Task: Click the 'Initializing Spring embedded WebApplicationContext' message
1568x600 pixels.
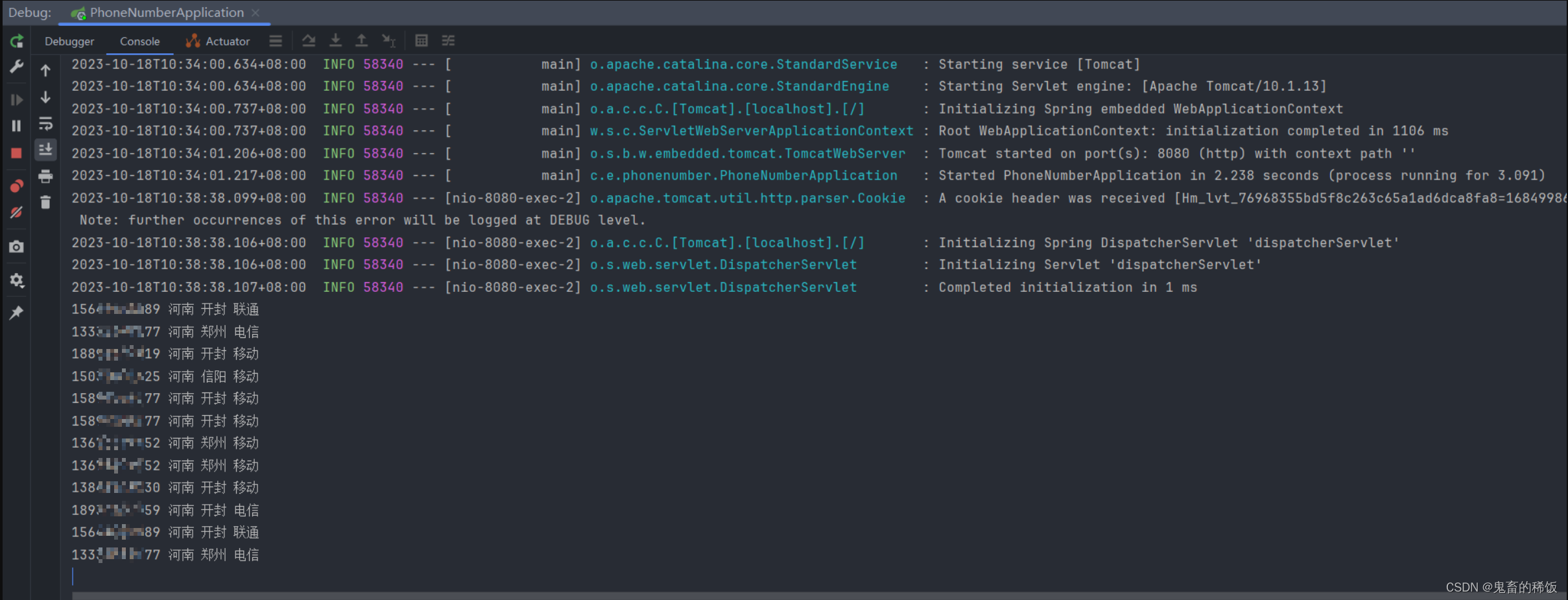Action: pyautogui.click(x=1141, y=109)
